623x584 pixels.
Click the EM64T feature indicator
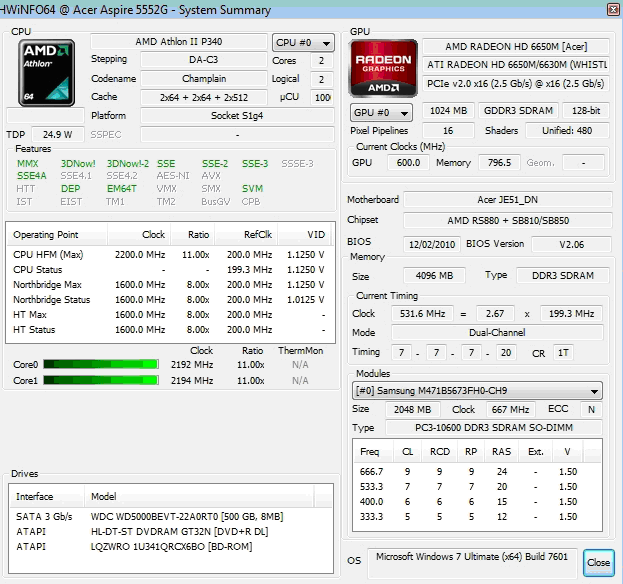click(121, 189)
